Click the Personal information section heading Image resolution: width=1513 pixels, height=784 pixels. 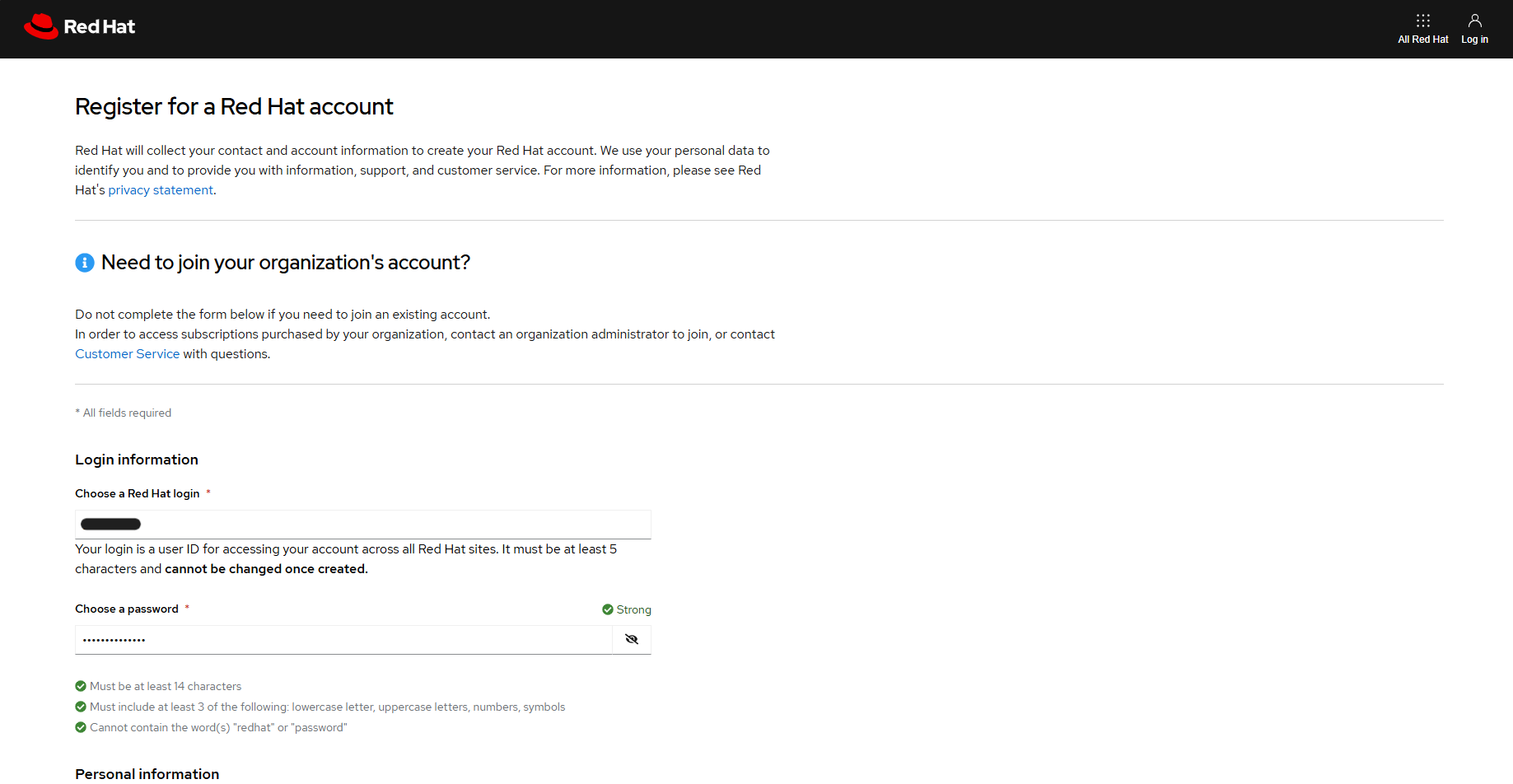pos(147,774)
